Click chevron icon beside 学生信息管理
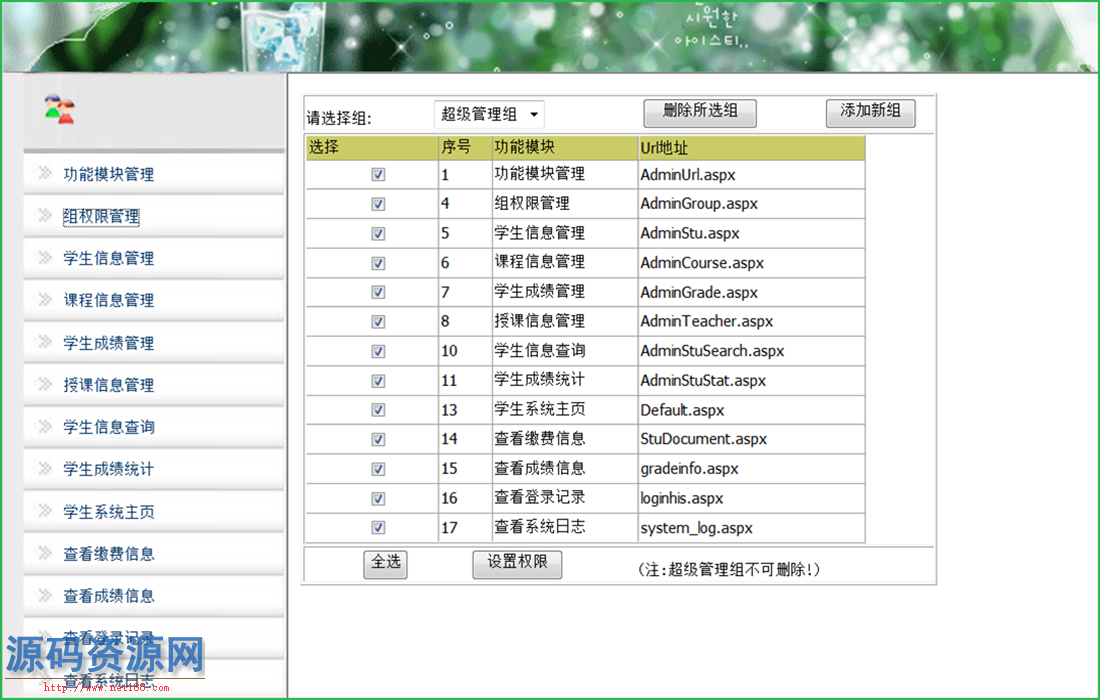 (x=45, y=258)
